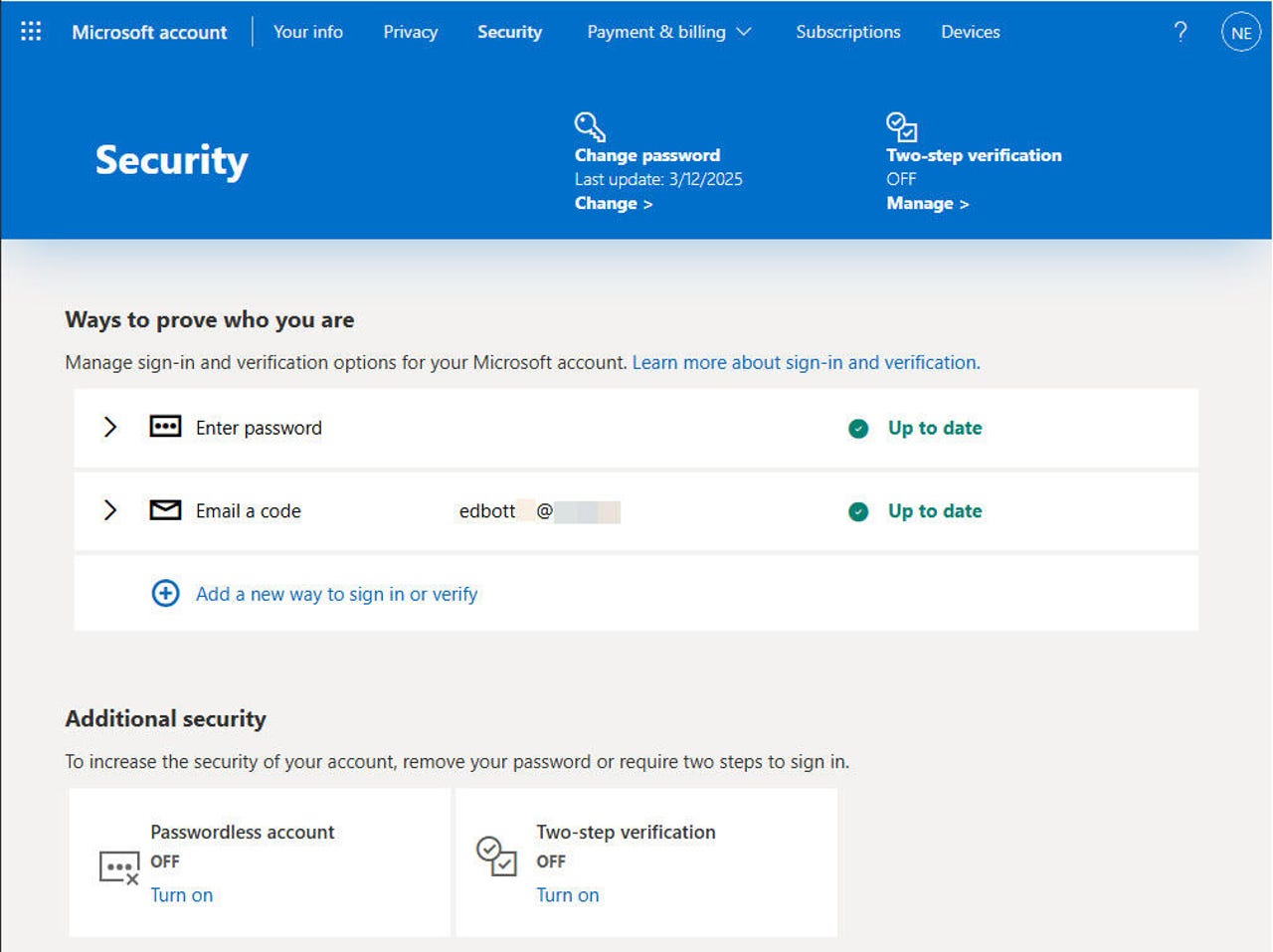The image size is (1273, 952).
Task: Click the Additional security heading
Action: (165, 718)
